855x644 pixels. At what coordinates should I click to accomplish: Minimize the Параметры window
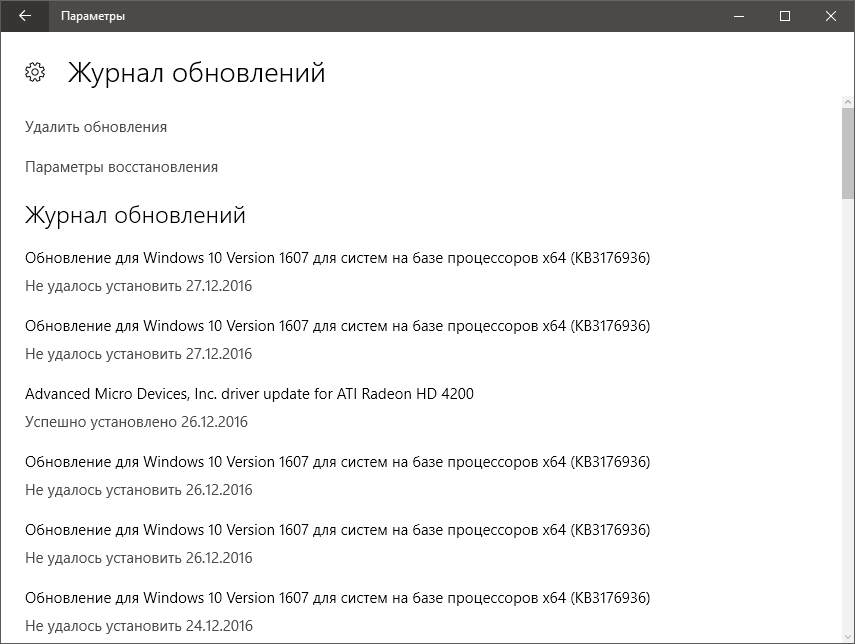tap(738, 16)
